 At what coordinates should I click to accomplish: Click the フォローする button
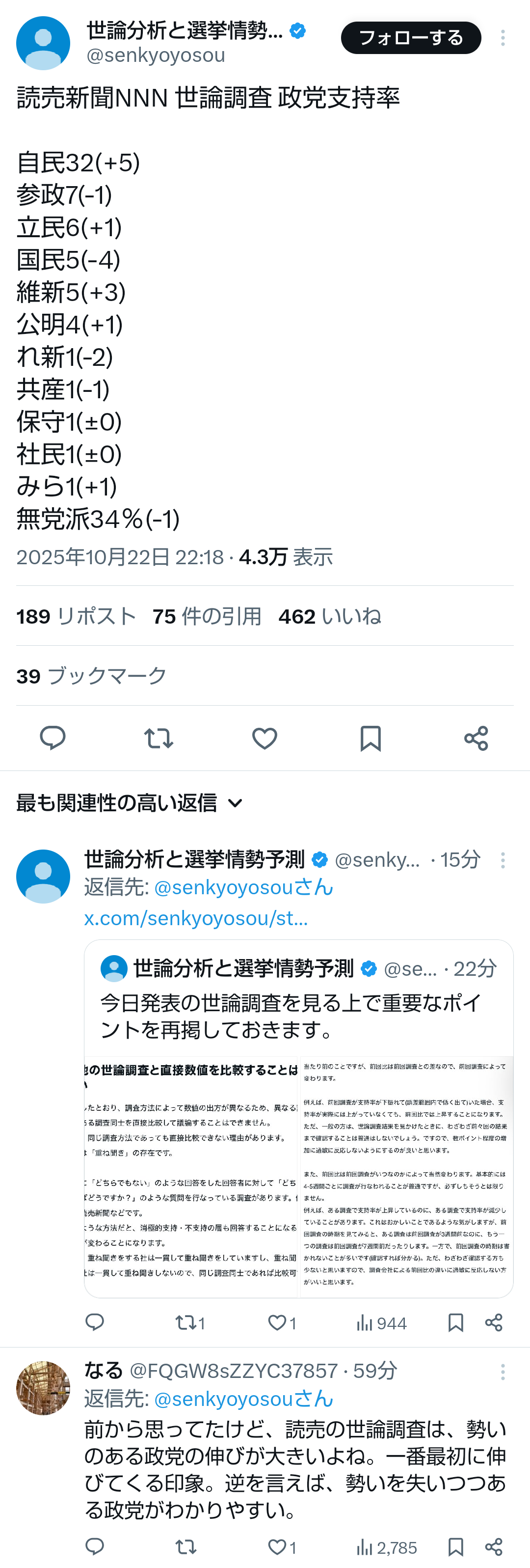click(x=411, y=38)
